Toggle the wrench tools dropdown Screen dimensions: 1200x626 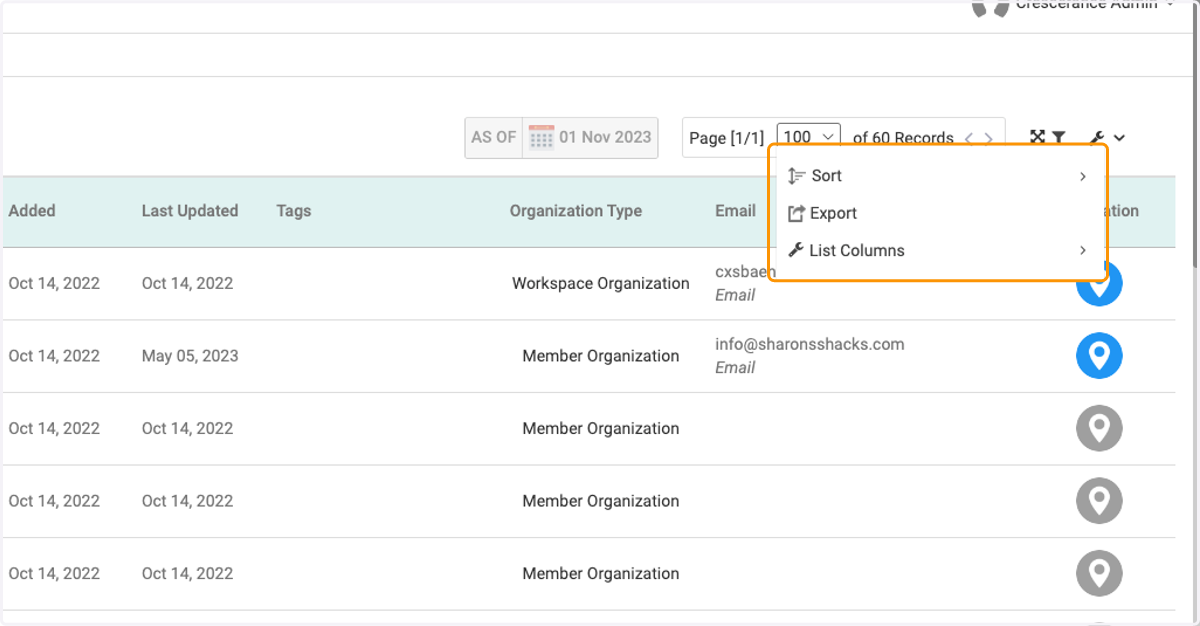point(1107,138)
